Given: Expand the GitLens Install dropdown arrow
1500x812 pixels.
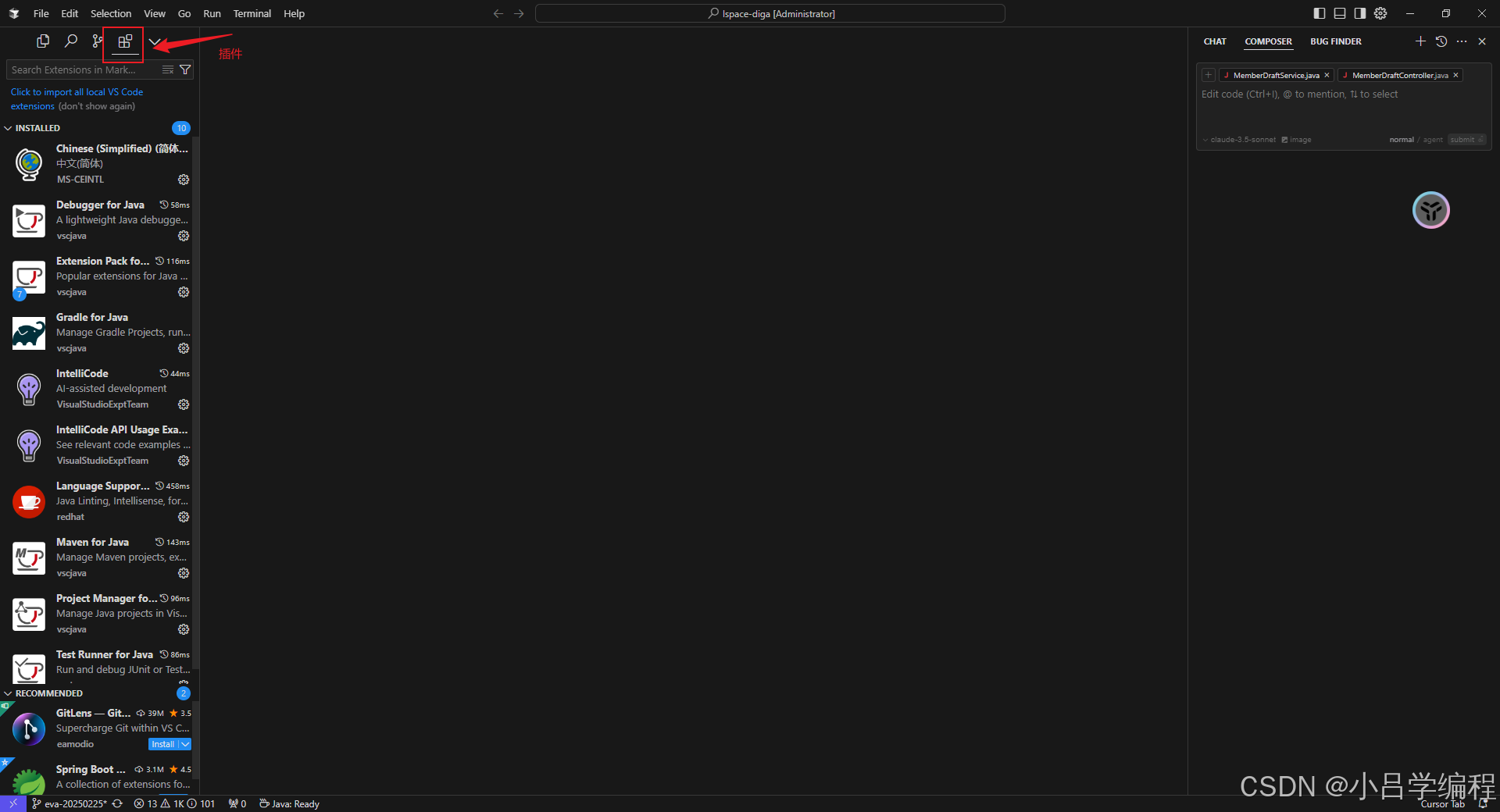Looking at the screenshot, I should coord(185,744).
